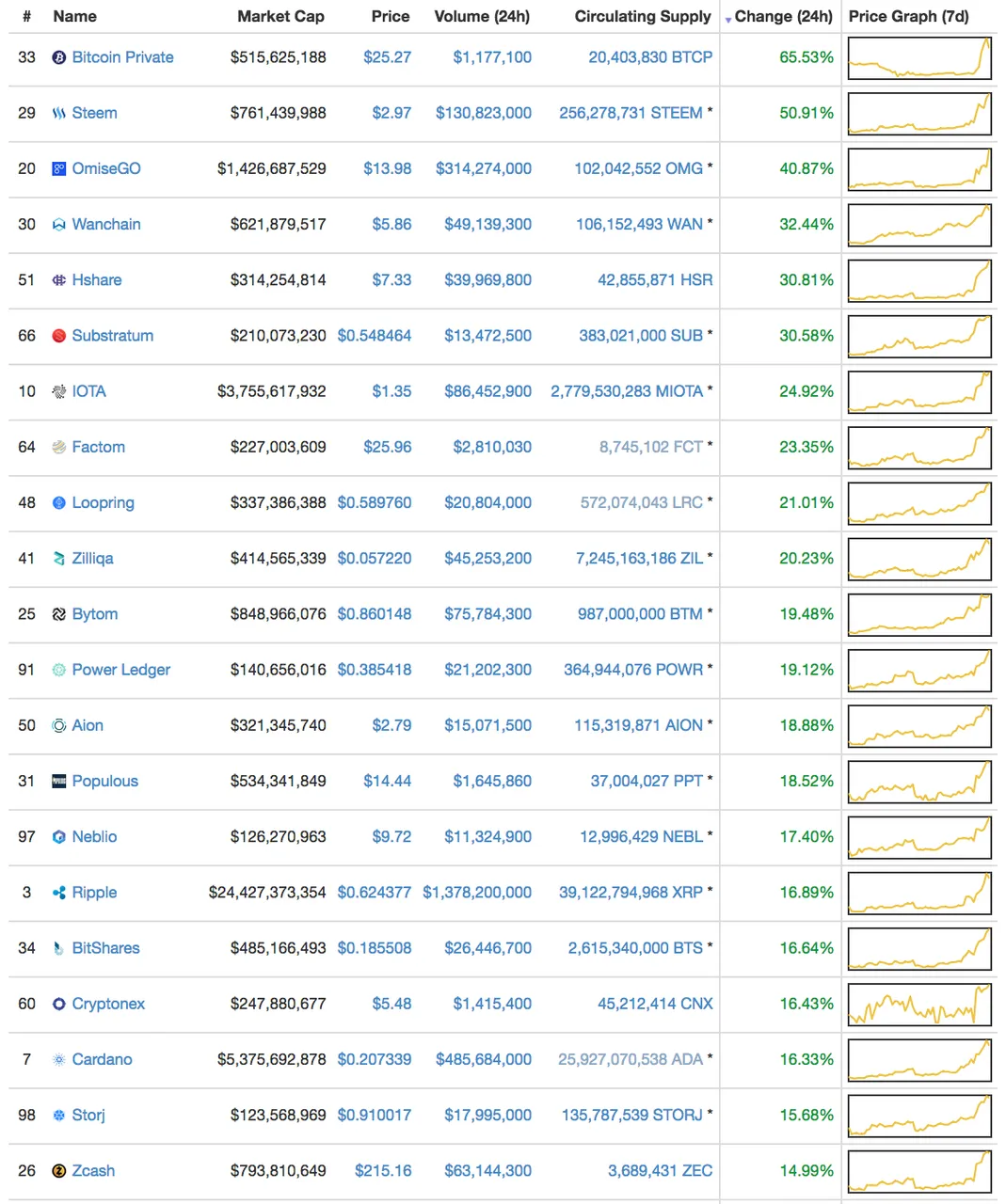Sort table by Price header
Screen dimensions: 1006x1204
click(x=391, y=17)
